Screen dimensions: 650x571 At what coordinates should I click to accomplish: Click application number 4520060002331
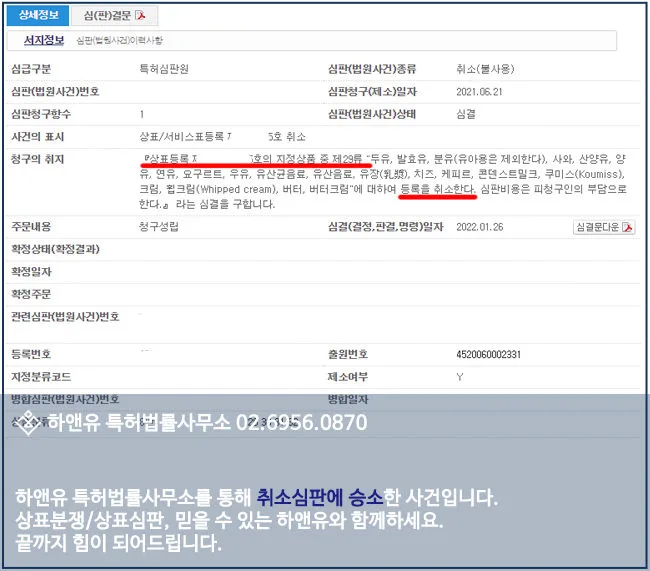tap(488, 355)
